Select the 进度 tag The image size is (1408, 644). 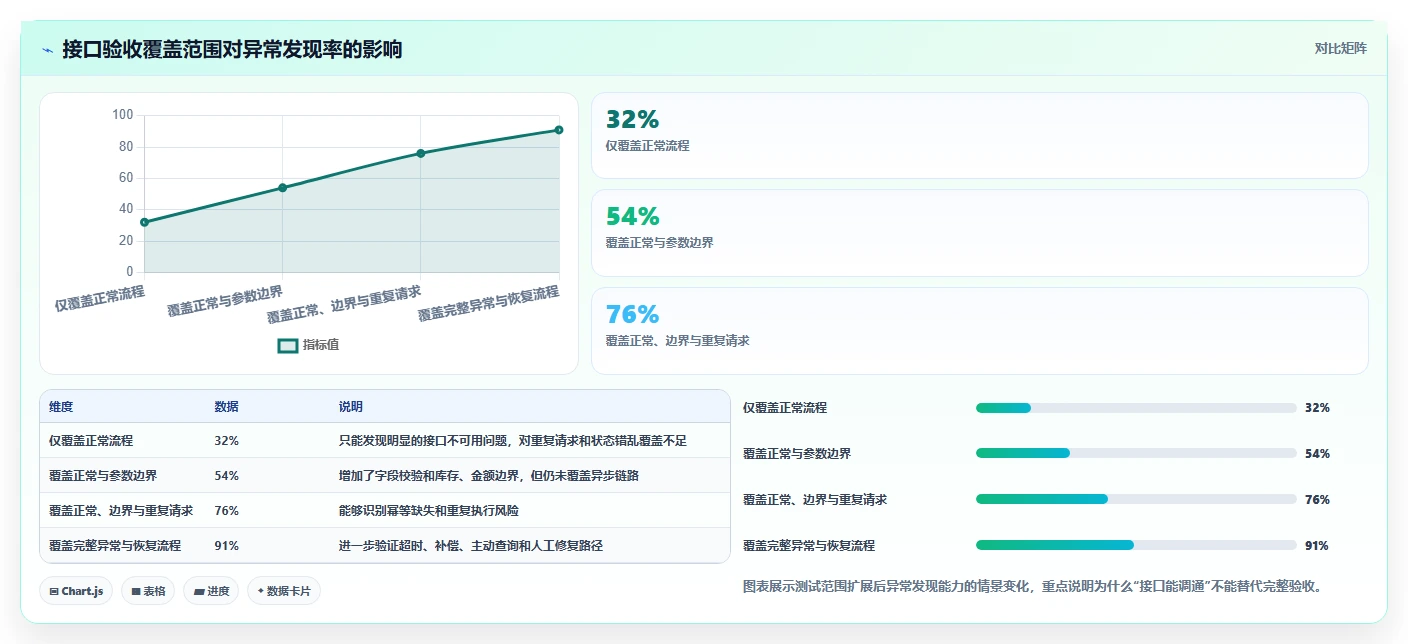211,591
